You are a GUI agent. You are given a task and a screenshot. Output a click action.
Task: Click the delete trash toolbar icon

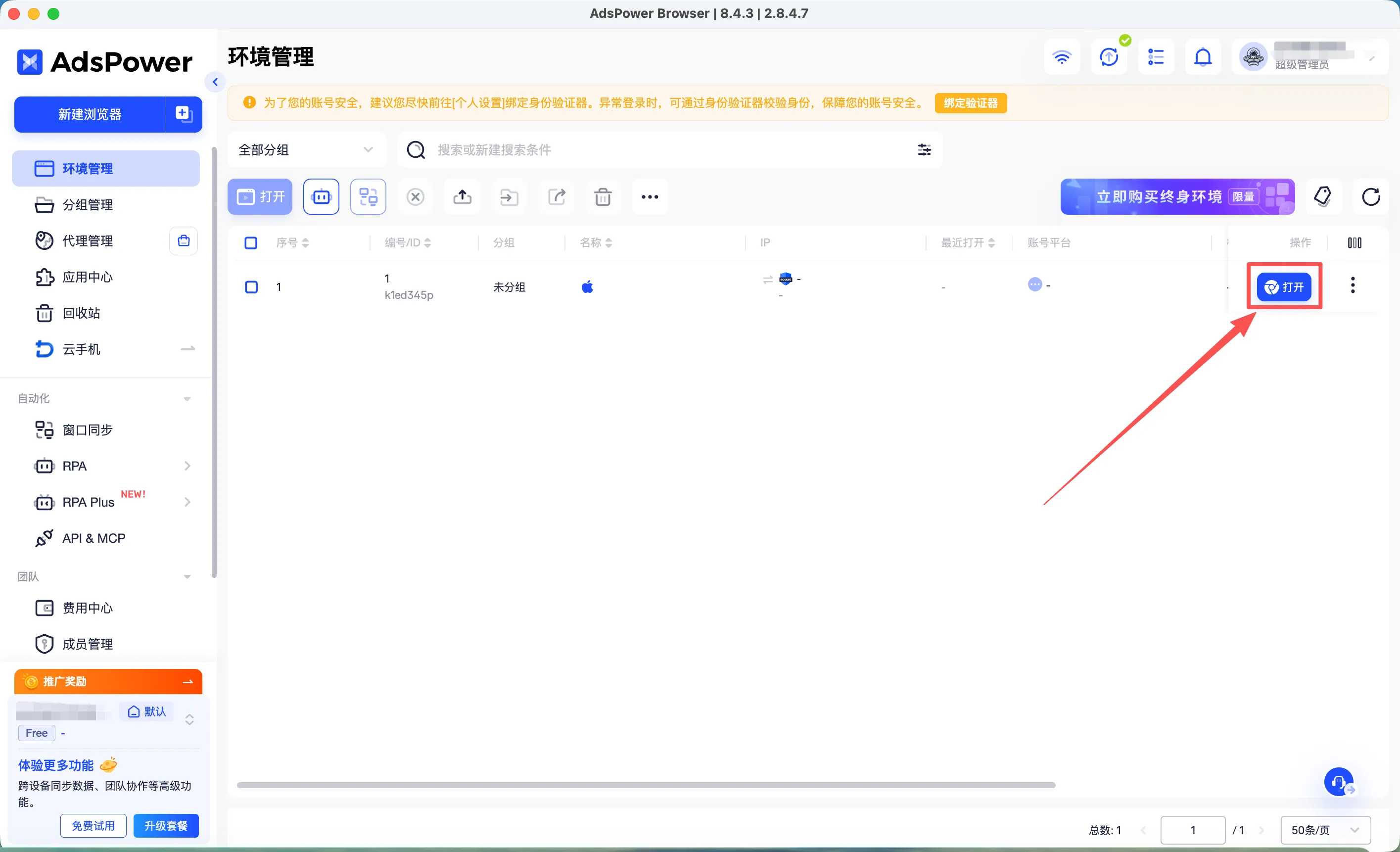coord(603,196)
